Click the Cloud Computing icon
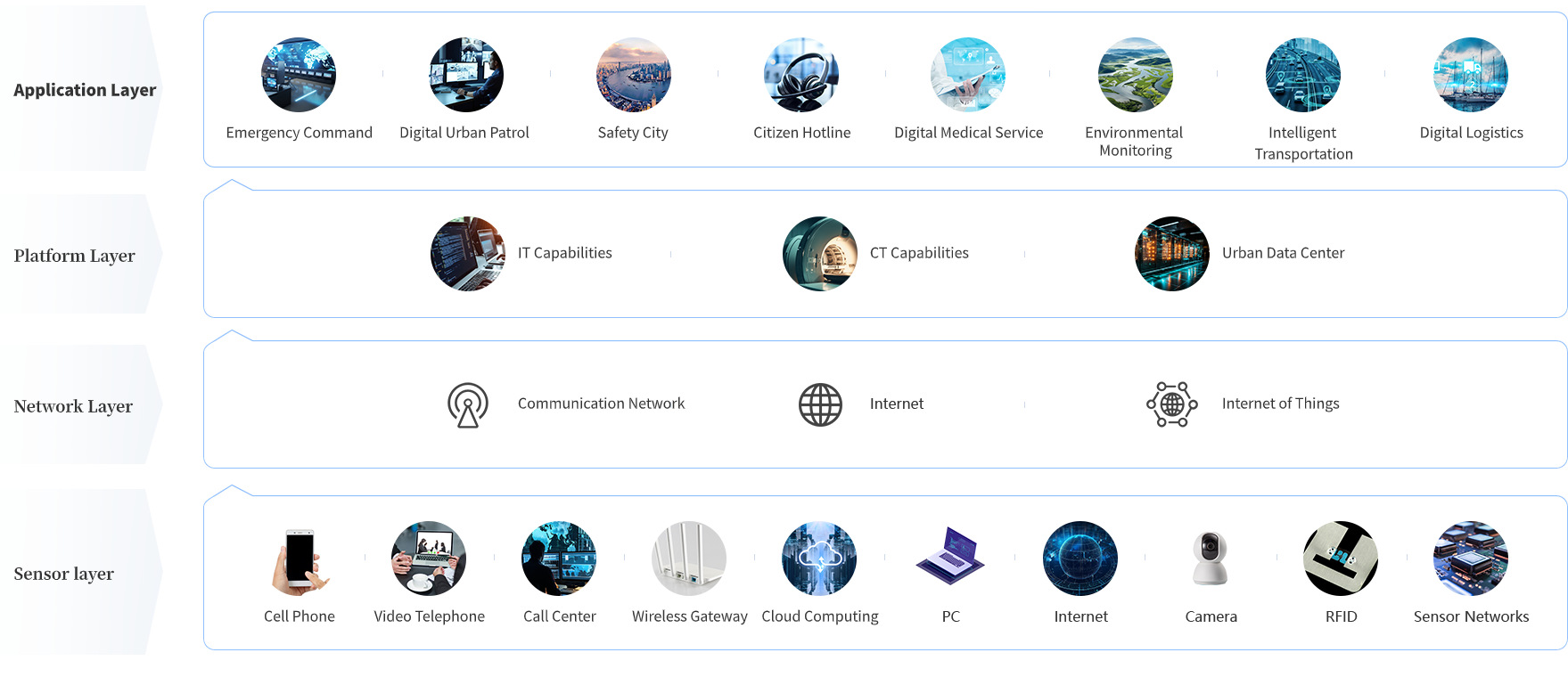 click(819, 559)
